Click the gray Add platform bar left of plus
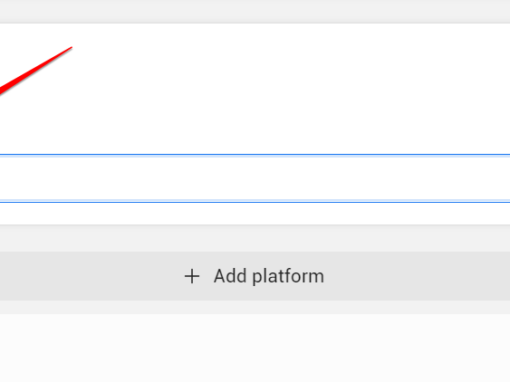The image size is (510, 382). click(90, 276)
